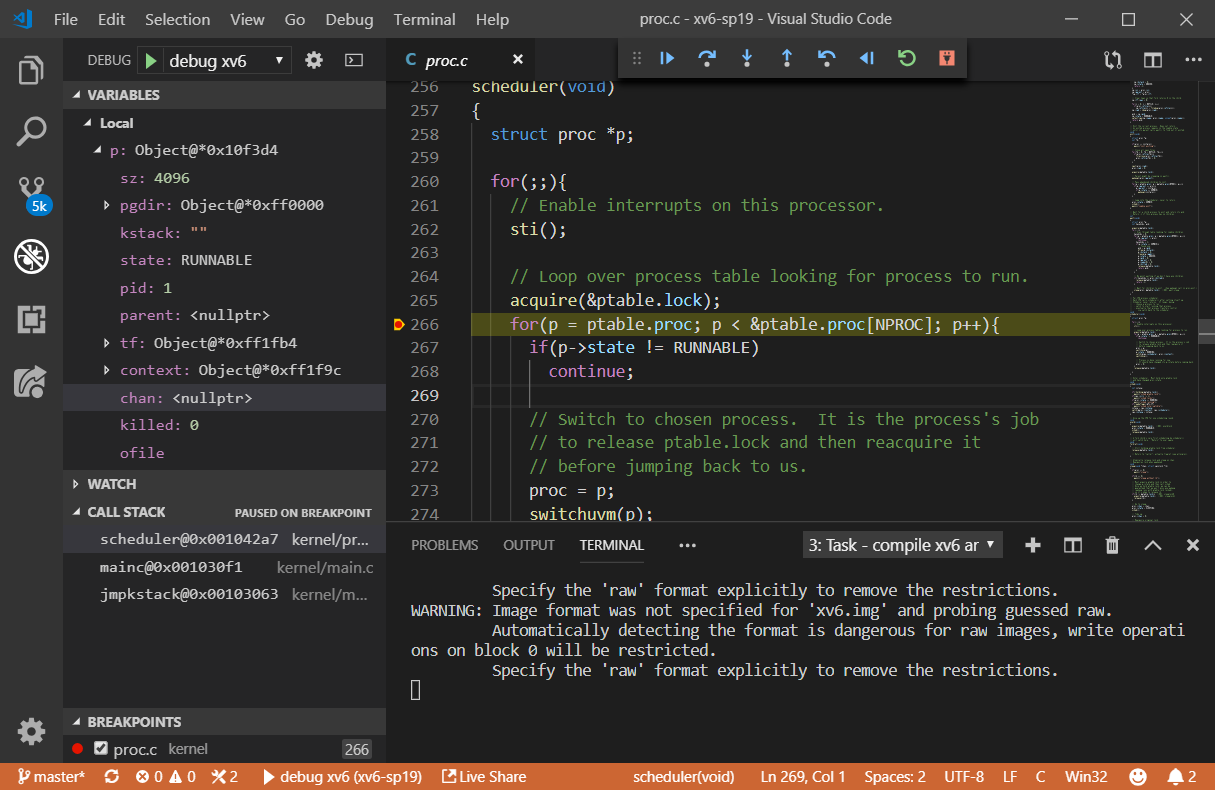Expand the pgdir variable node
Image resolution: width=1215 pixels, height=790 pixels.
tap(107, 205)
